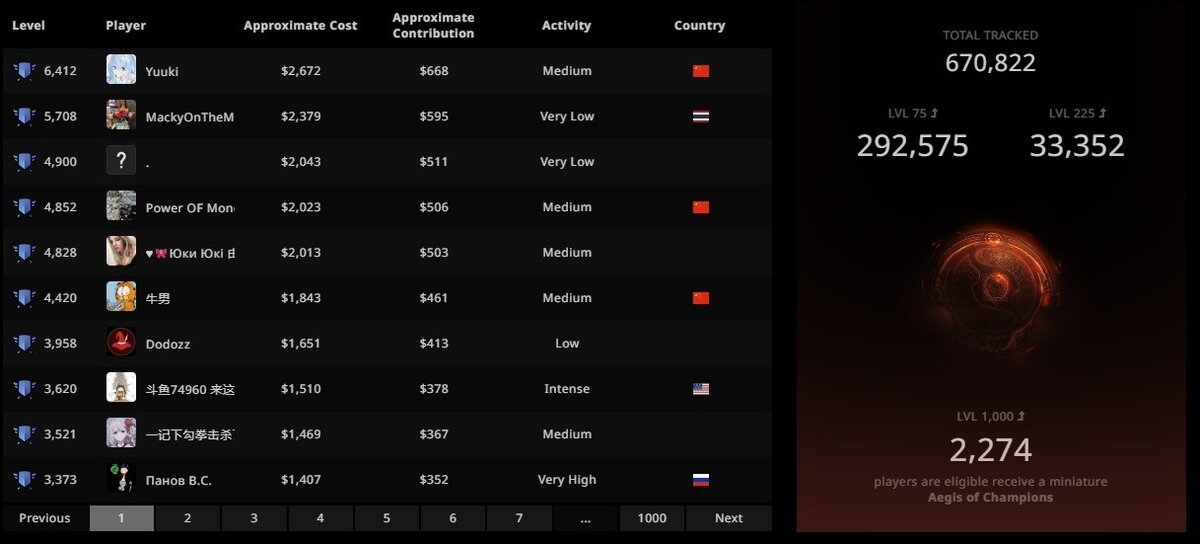The image size is (1200, 544).
Task: Click the red hat avatar of Dodozz
Action: [x=121, y=343]
